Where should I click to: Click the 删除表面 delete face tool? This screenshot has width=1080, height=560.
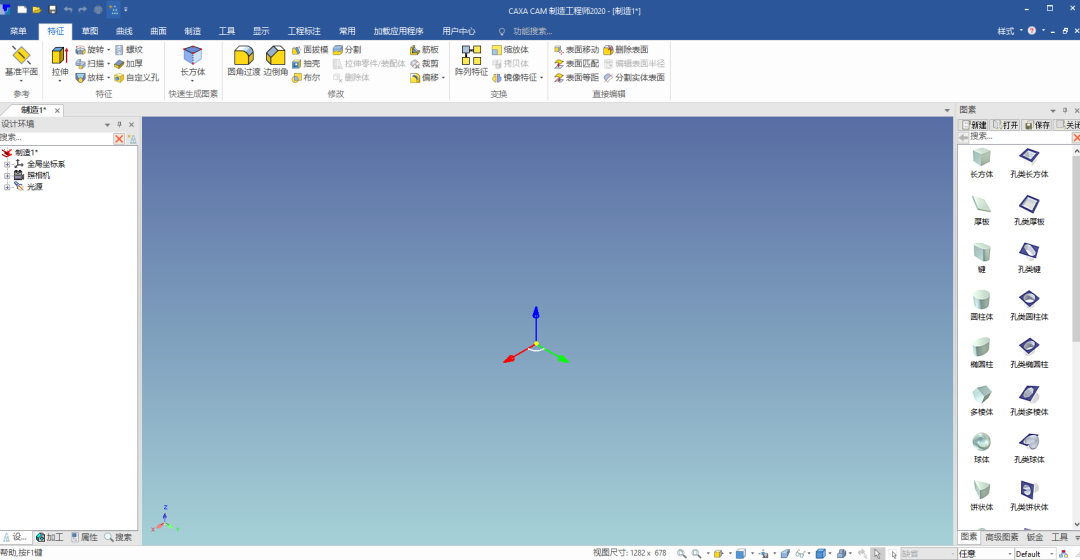pyautogui.click(x=626, y=50)
